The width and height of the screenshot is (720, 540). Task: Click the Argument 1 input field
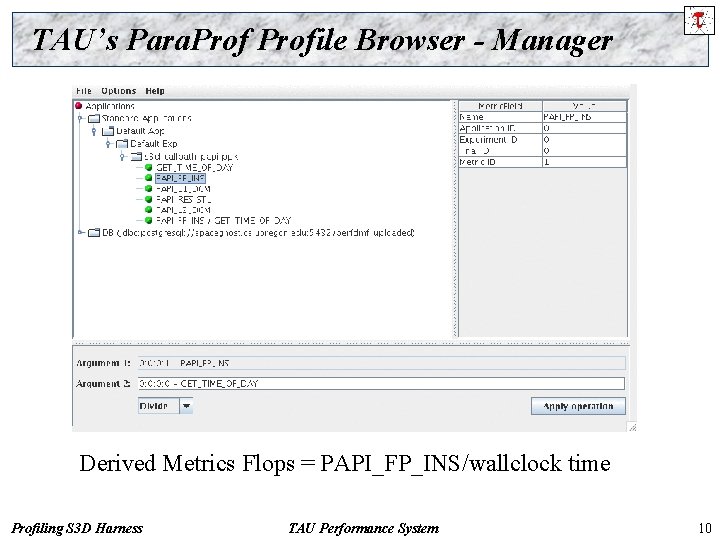pyautogui.click(x=381, y=363)
